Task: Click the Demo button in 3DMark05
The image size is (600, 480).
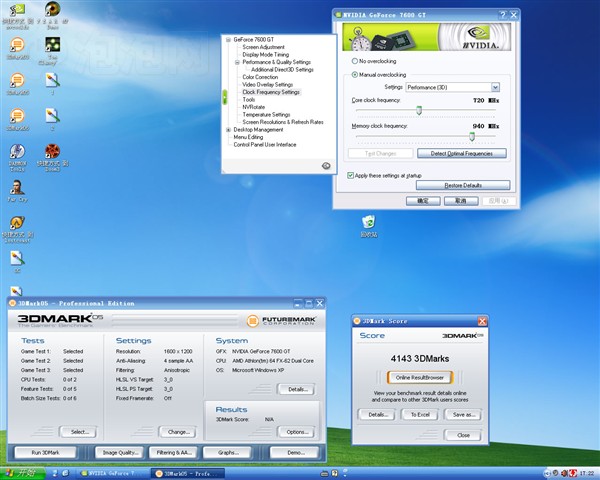Action: pos(294,452)
